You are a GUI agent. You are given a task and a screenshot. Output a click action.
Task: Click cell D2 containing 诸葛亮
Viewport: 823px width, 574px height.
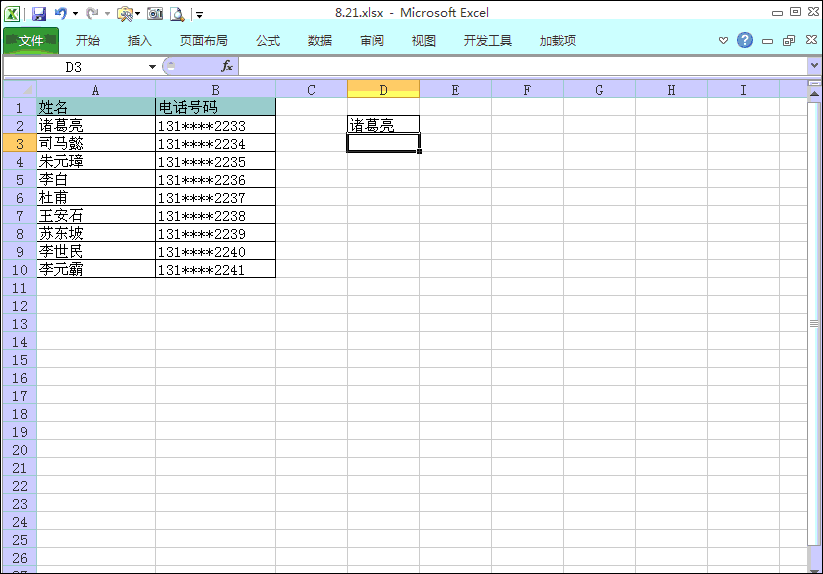click(x=383, y=125)
